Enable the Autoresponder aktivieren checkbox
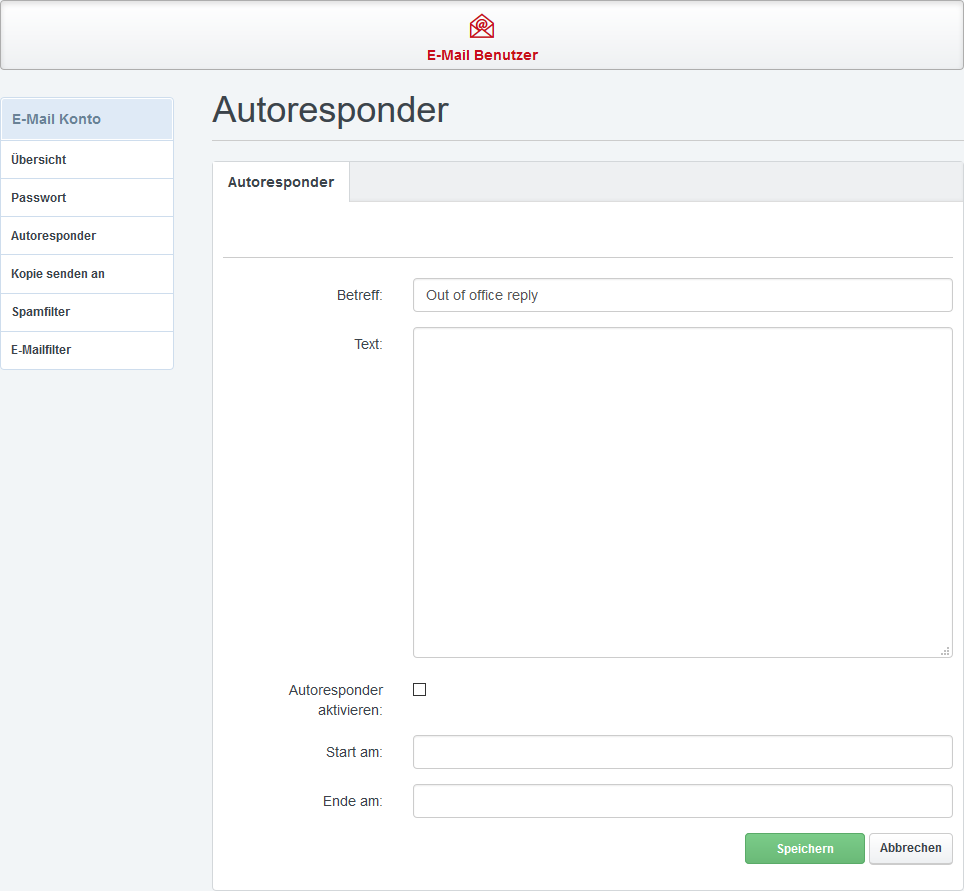This screenshot has width=964, height=891. pos(420,689)
